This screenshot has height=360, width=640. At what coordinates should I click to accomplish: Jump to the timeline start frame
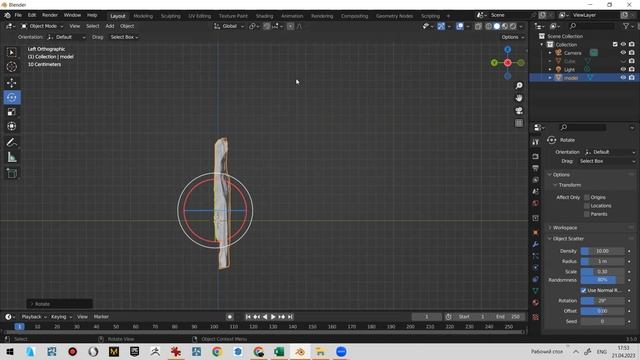248,317
